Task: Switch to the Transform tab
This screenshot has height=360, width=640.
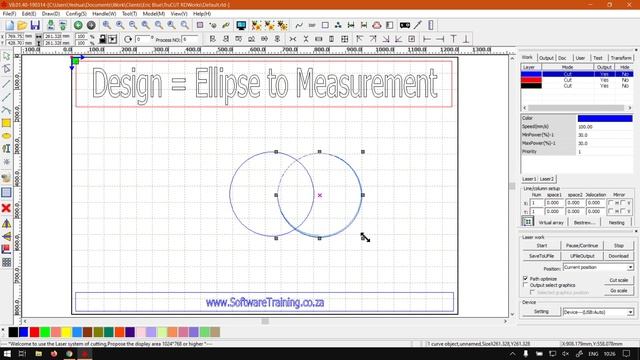Action: point(621,58)
